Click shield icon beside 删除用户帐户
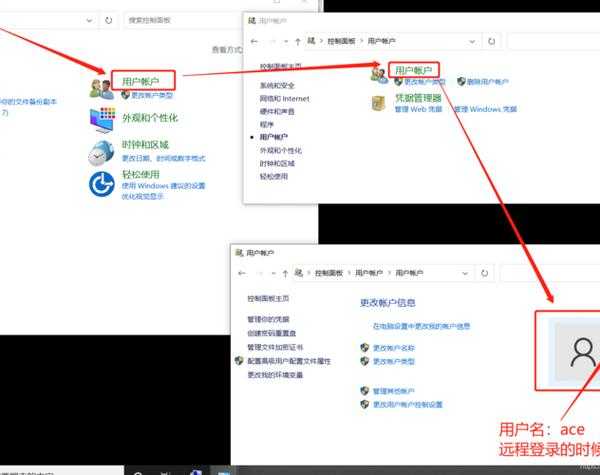Screen dimensions: 600x475 (461, 81)
